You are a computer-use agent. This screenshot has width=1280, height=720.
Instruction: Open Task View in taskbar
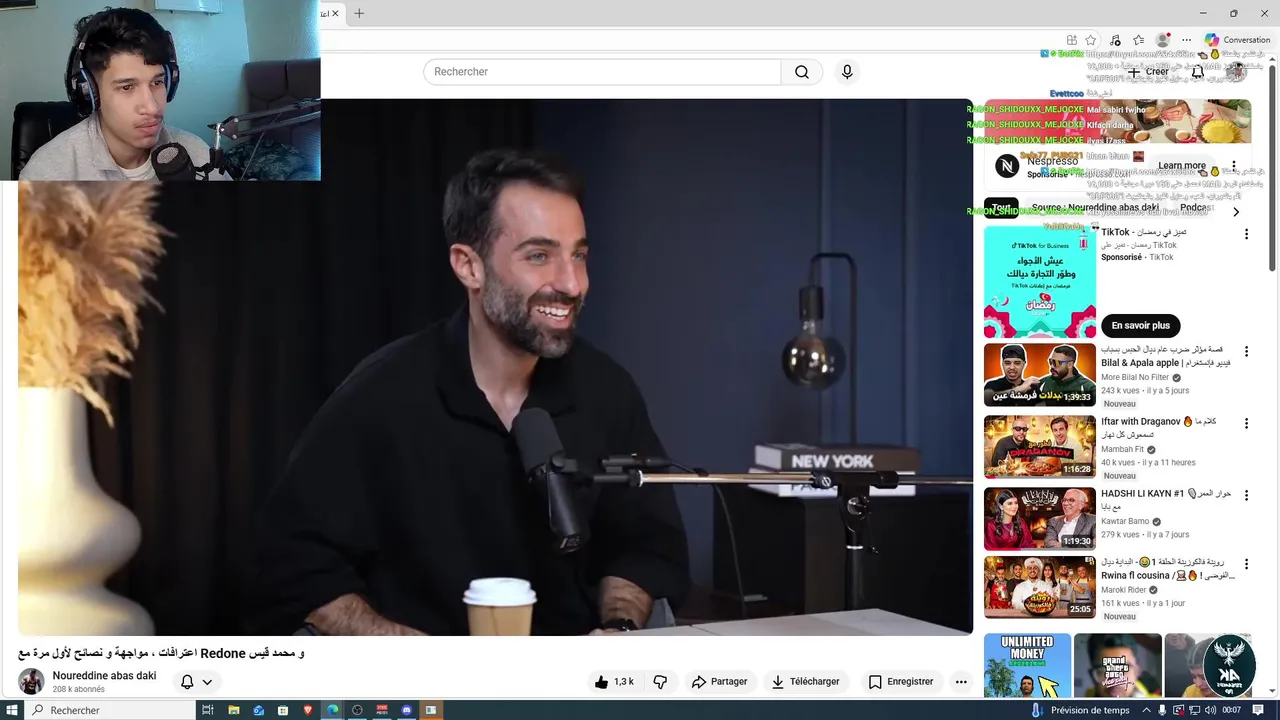[x=208, y=710]
